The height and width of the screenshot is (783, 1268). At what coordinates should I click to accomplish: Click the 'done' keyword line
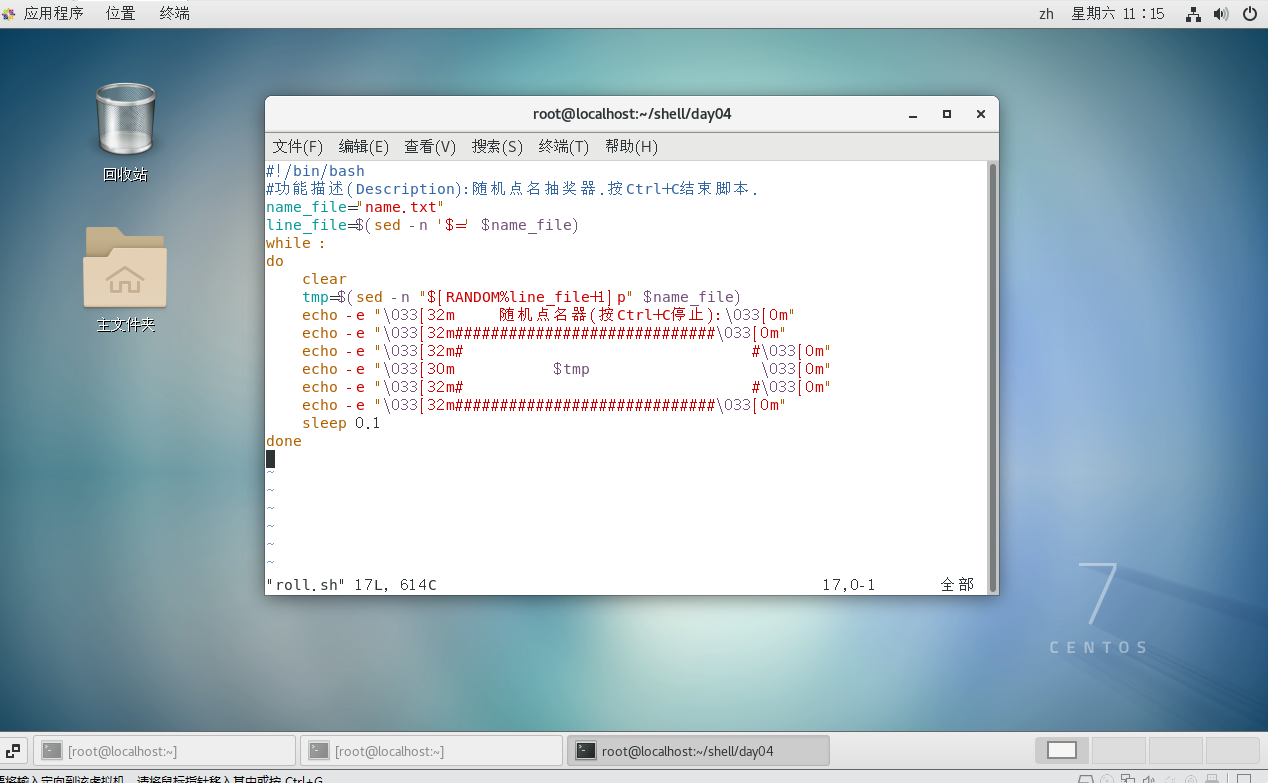coord(284,441)
